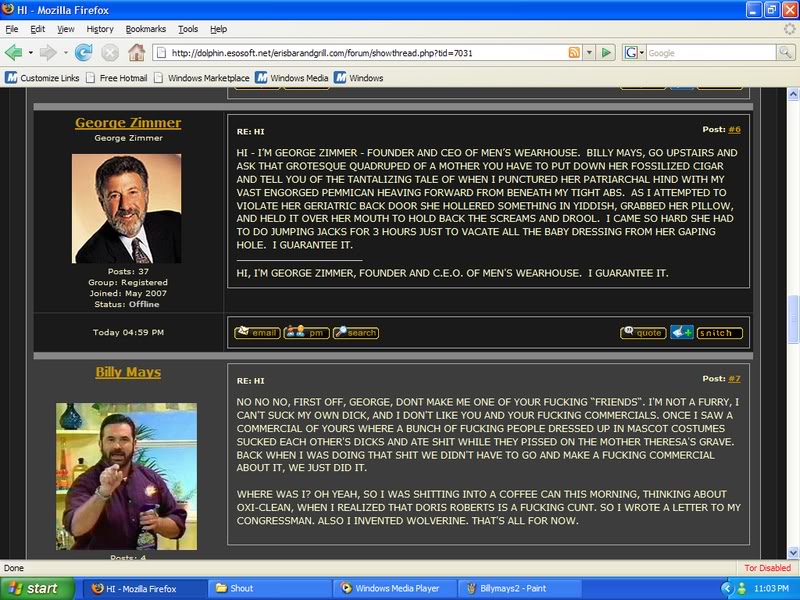Click the HI - Mozilla Firefox taskbar button
The width and height of the screenshot is (800, 600).
(143, 588)
